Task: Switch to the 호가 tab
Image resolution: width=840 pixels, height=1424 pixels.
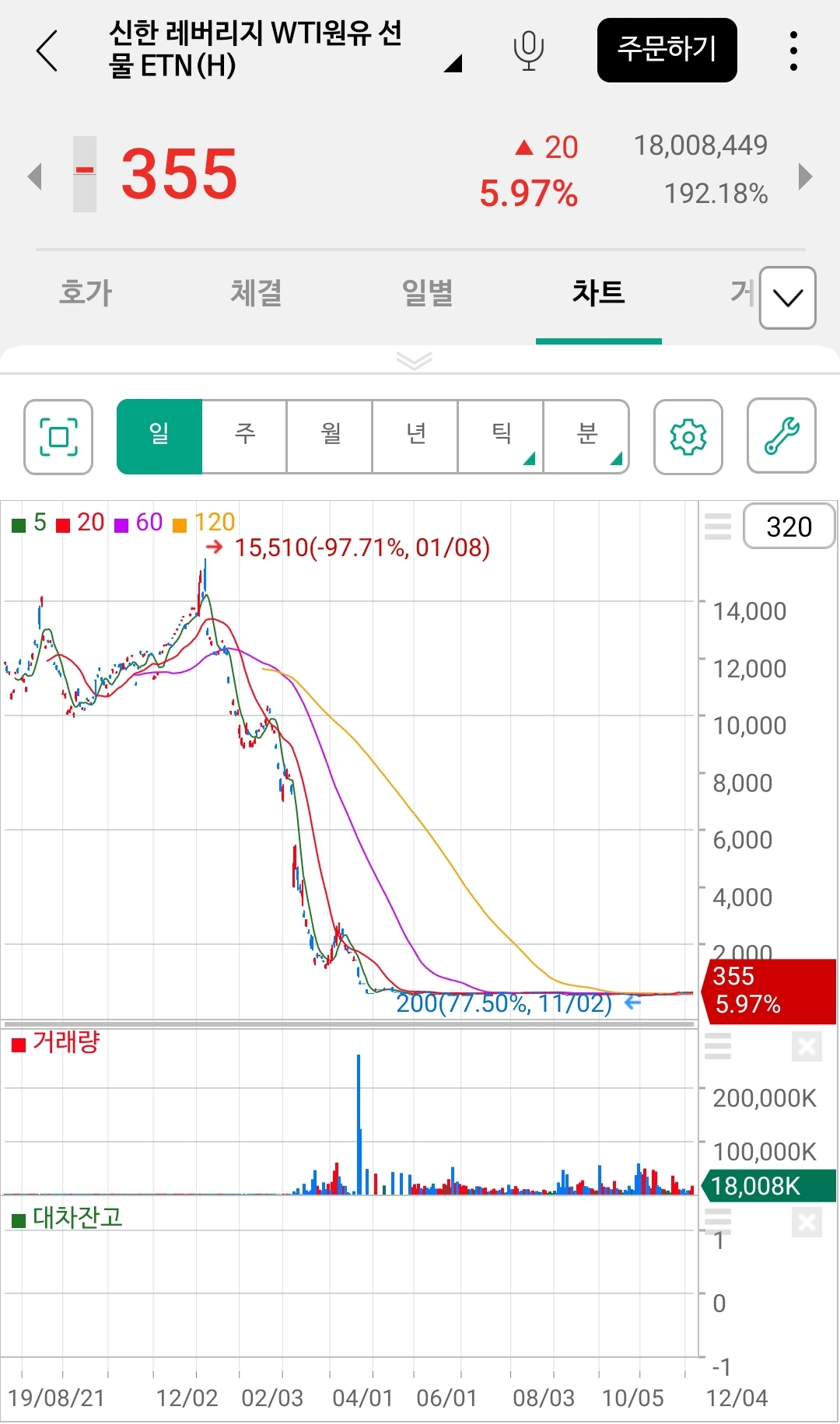Action: coord(86,293)
